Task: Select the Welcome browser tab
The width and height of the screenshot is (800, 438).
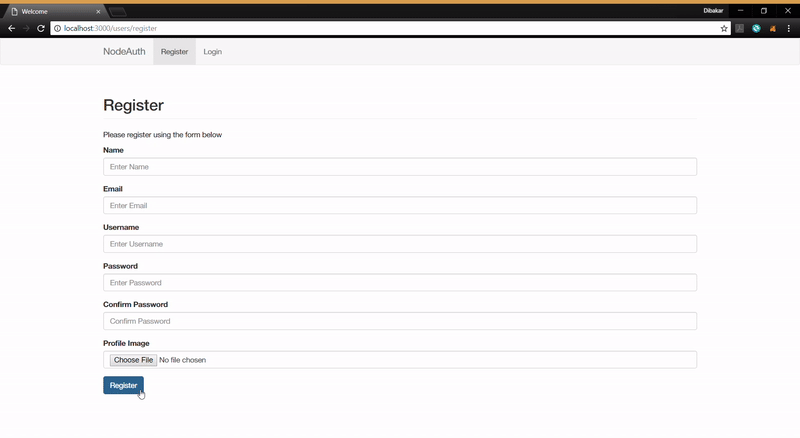Action: 54,11
